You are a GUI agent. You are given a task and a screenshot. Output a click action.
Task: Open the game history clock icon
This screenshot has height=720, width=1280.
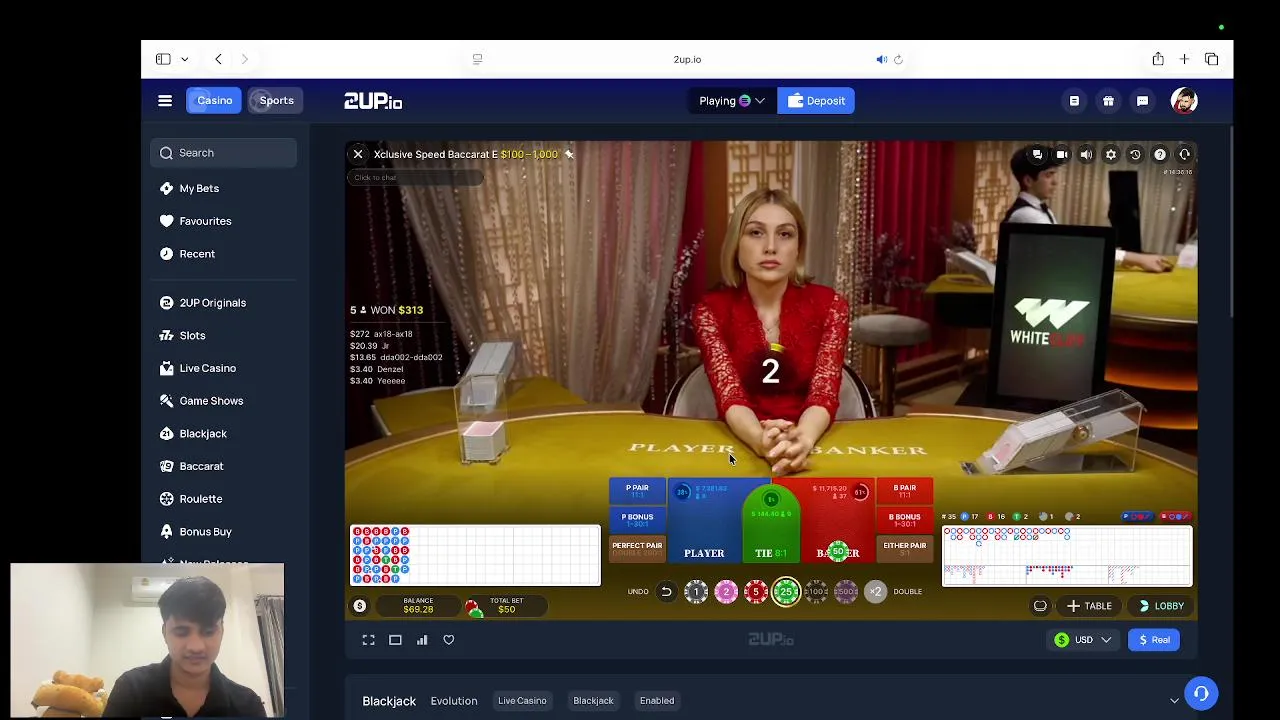(1135, 155)
